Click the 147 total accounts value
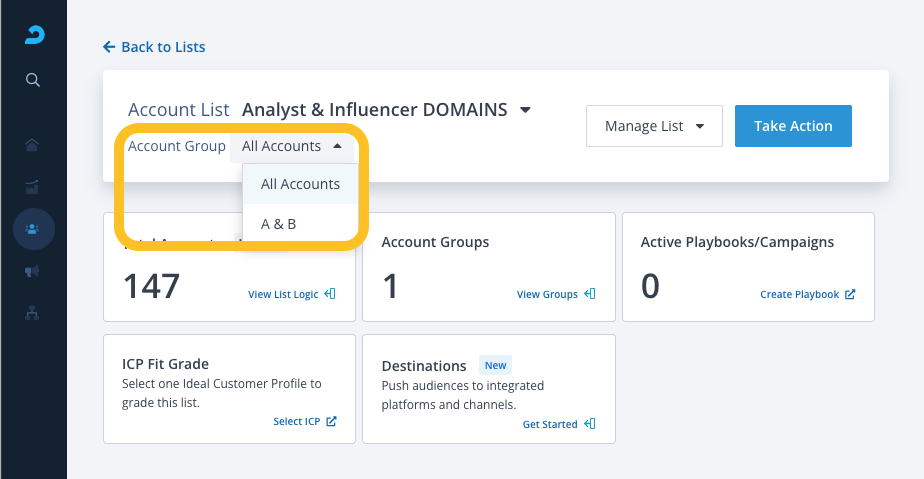 pos(151,286)
